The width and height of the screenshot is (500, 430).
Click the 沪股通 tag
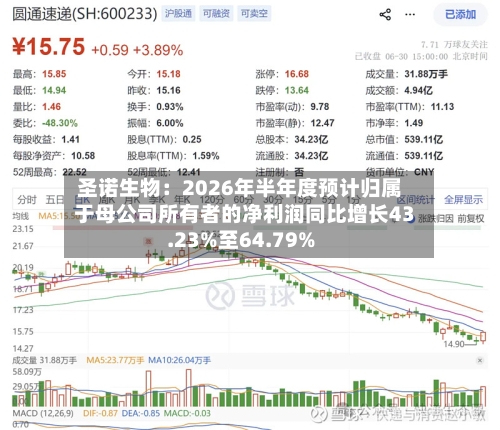click(178, 13)
